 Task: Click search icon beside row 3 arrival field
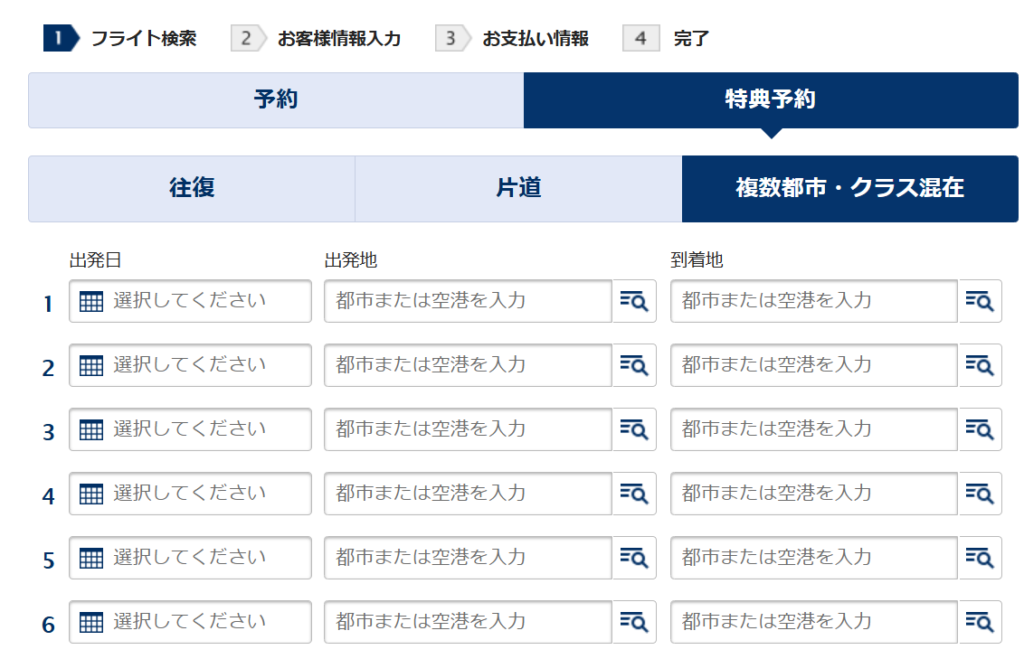point(980,429)
